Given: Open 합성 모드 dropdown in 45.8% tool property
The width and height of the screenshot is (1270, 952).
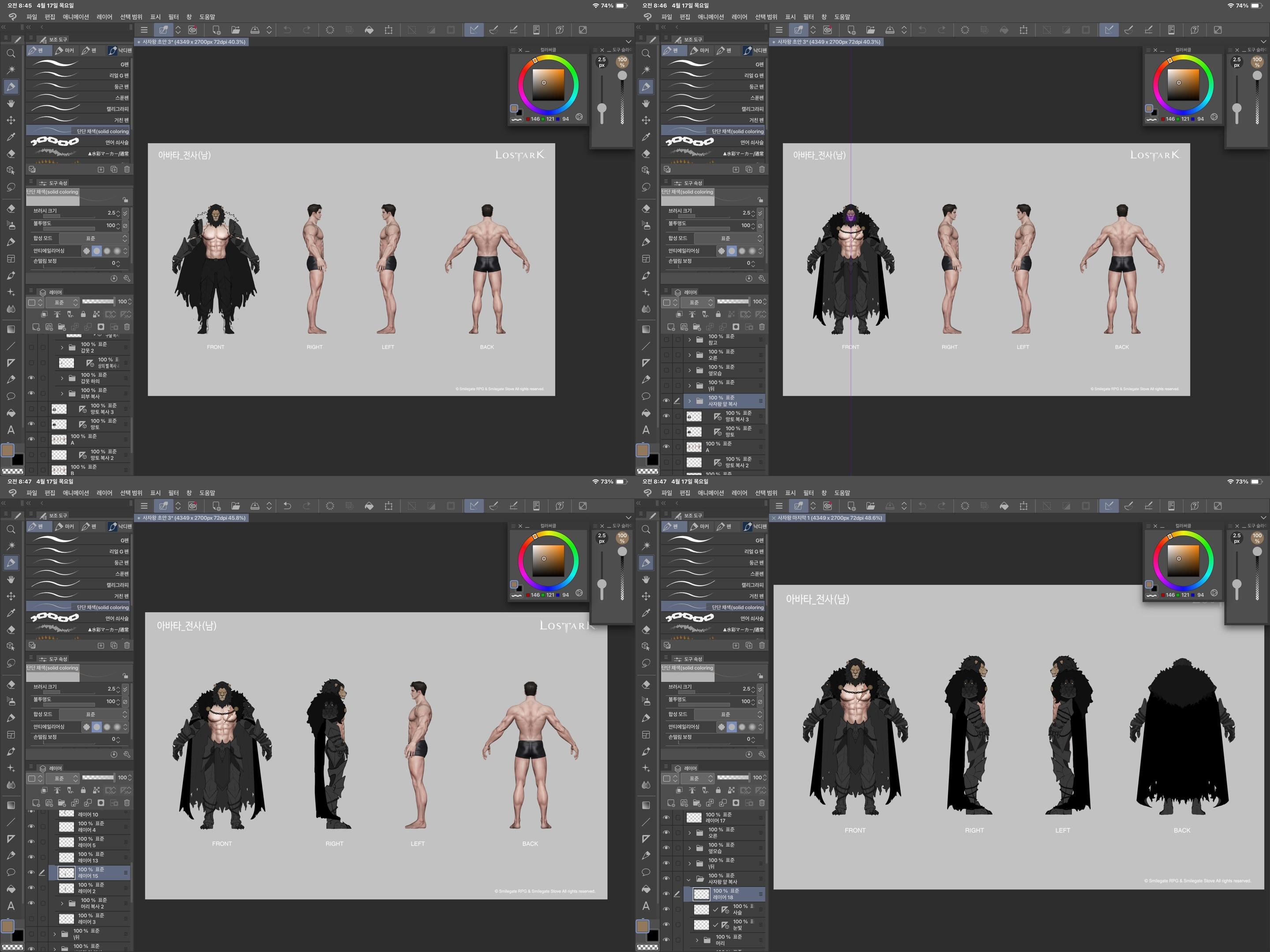Looking at the screenshot, I should point(93,714).
